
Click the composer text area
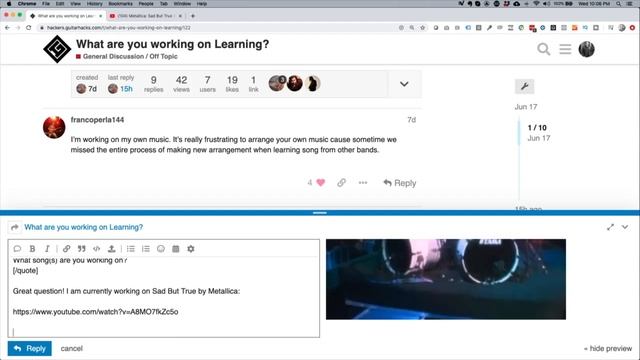pos(164,297)
